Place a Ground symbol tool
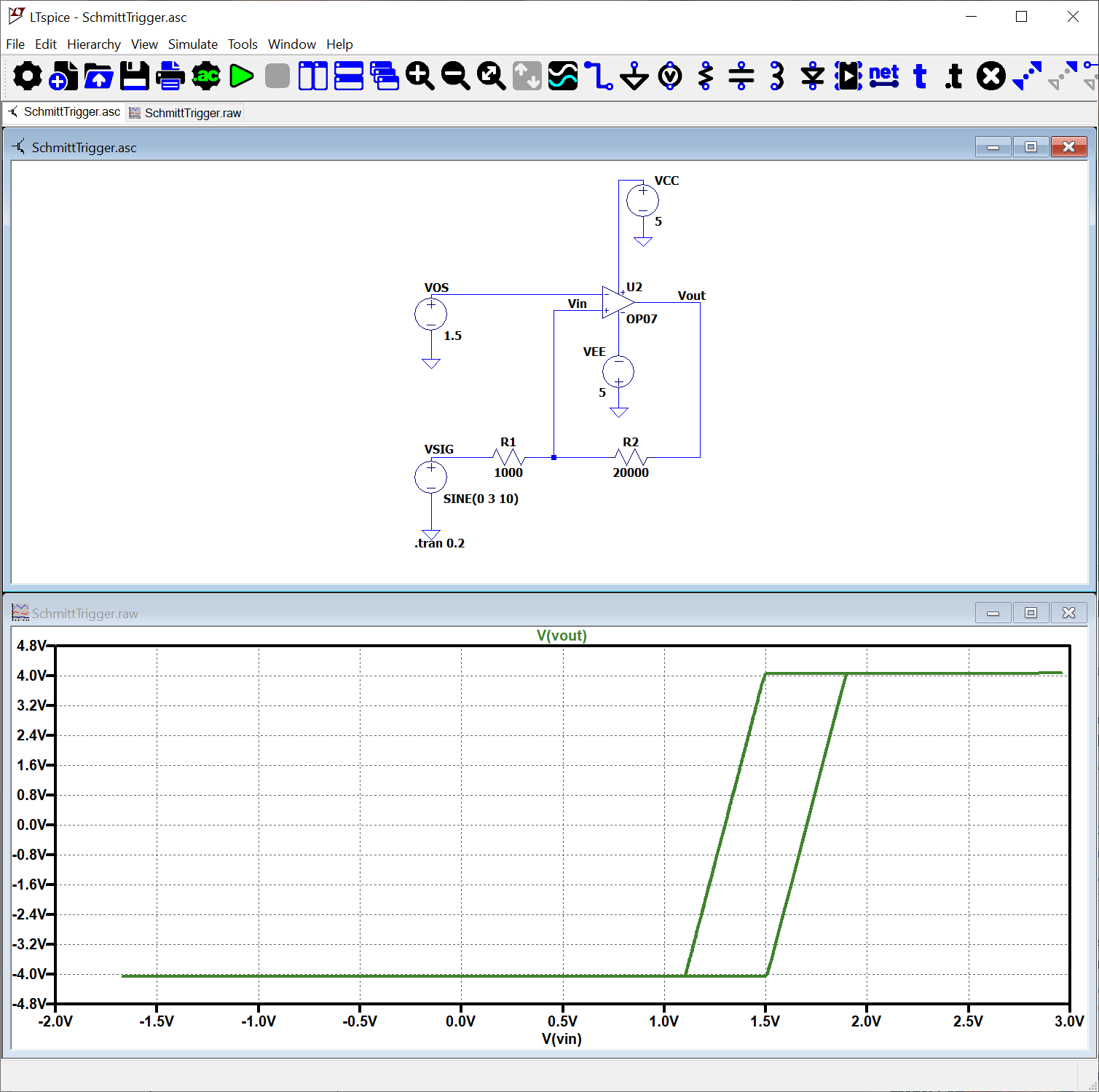Image resolution: width=1099 pixels, height=1092 pixels. pyautogui.click(x=634, y=76)
